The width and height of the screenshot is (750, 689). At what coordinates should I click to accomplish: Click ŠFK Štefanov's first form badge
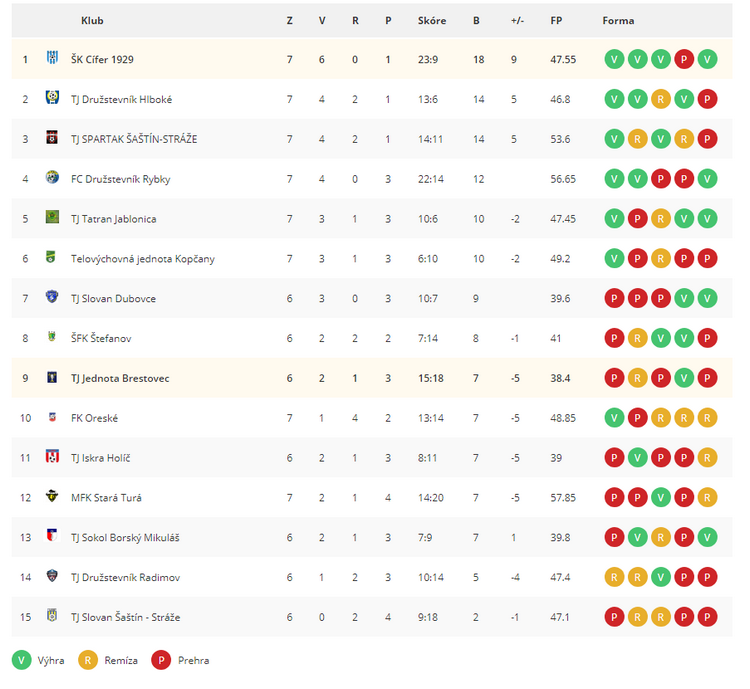click(x=614, y=338)
